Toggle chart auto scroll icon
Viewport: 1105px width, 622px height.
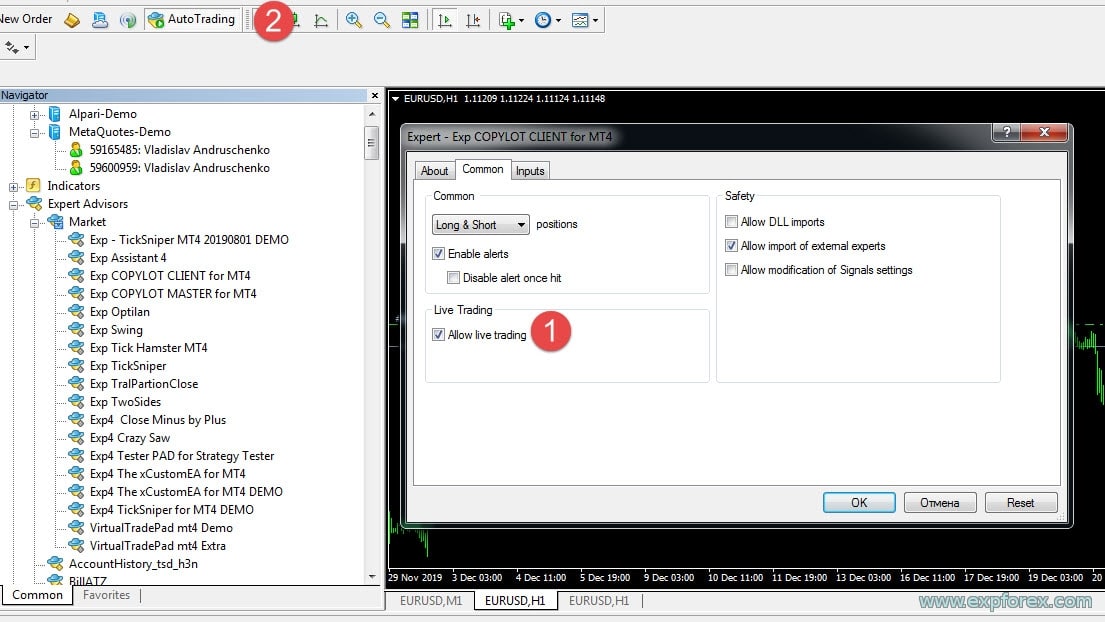(x=445, y=20)
